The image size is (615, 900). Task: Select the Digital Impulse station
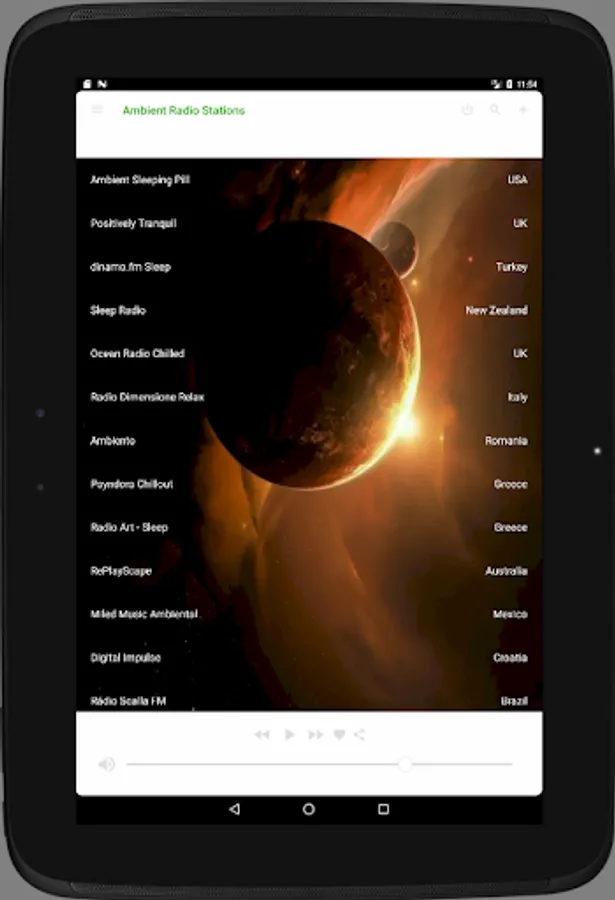309,658
